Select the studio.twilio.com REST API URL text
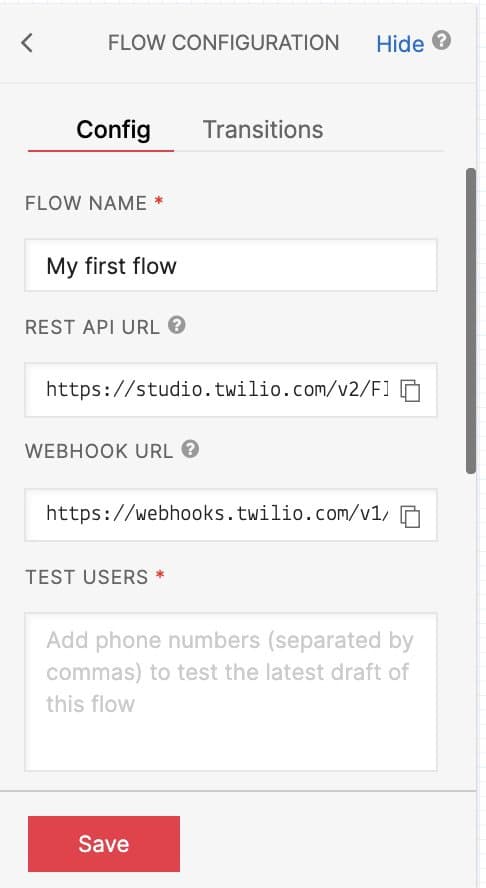 [x=218, y=390]
